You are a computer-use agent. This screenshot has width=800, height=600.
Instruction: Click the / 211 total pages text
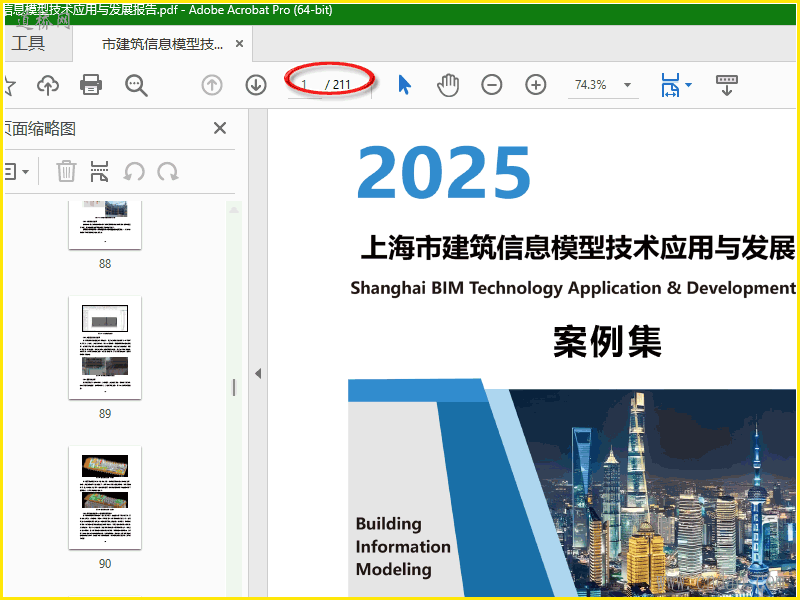pos(338,85)
